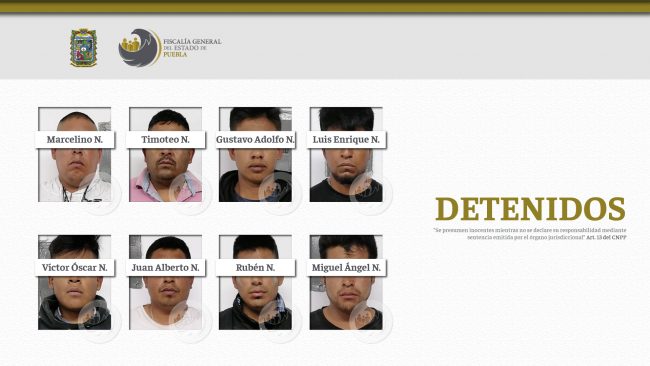The image size is (650, 366).
Task: Open the Timoteo N. mugshot photo
Action: click(x=165, y=155)
